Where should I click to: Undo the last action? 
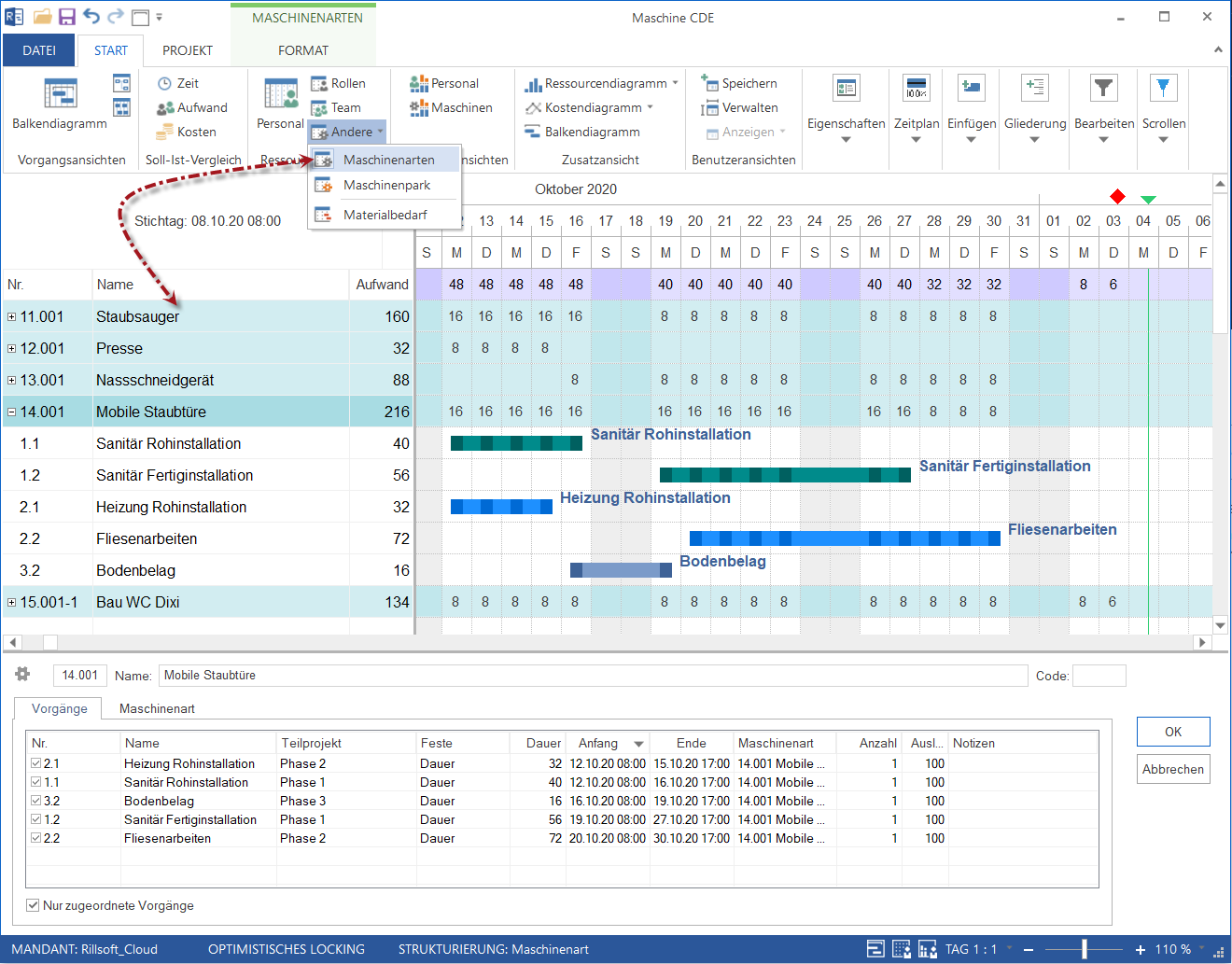click(91, 17)
